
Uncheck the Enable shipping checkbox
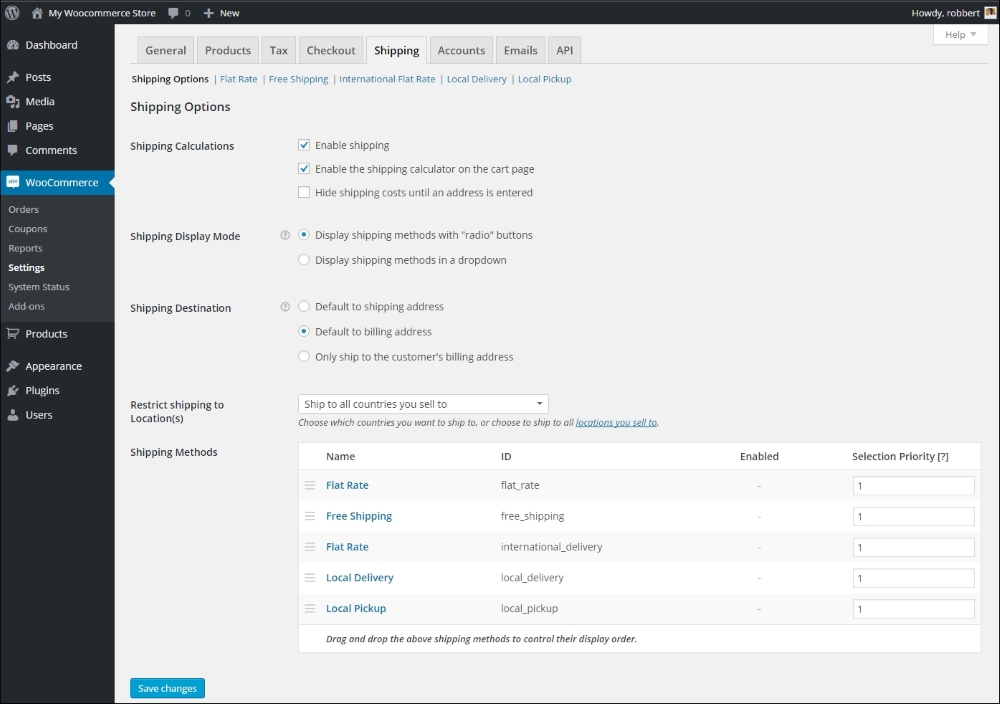[x=304, y=145]
